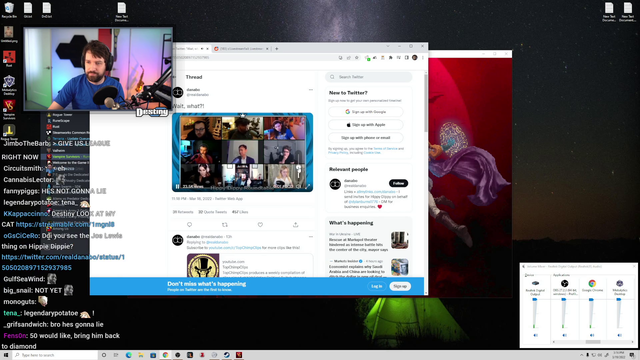Expand the tweet video to fullscreen
This screenshot has height=360, width=640.
tap(307, 187)
